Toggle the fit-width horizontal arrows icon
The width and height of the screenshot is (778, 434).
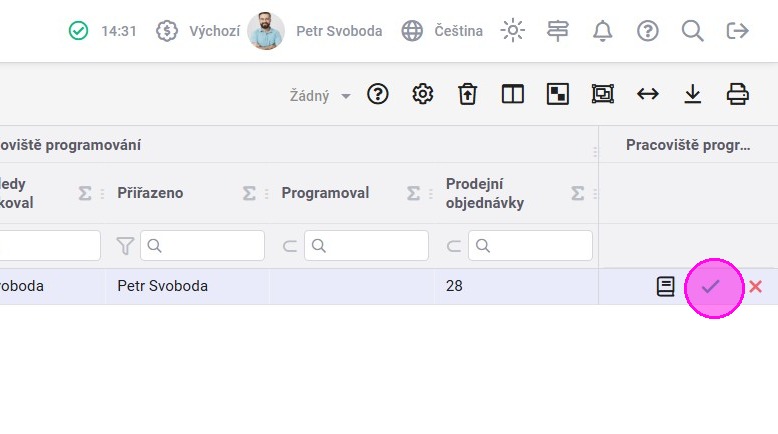coord(648,94)
